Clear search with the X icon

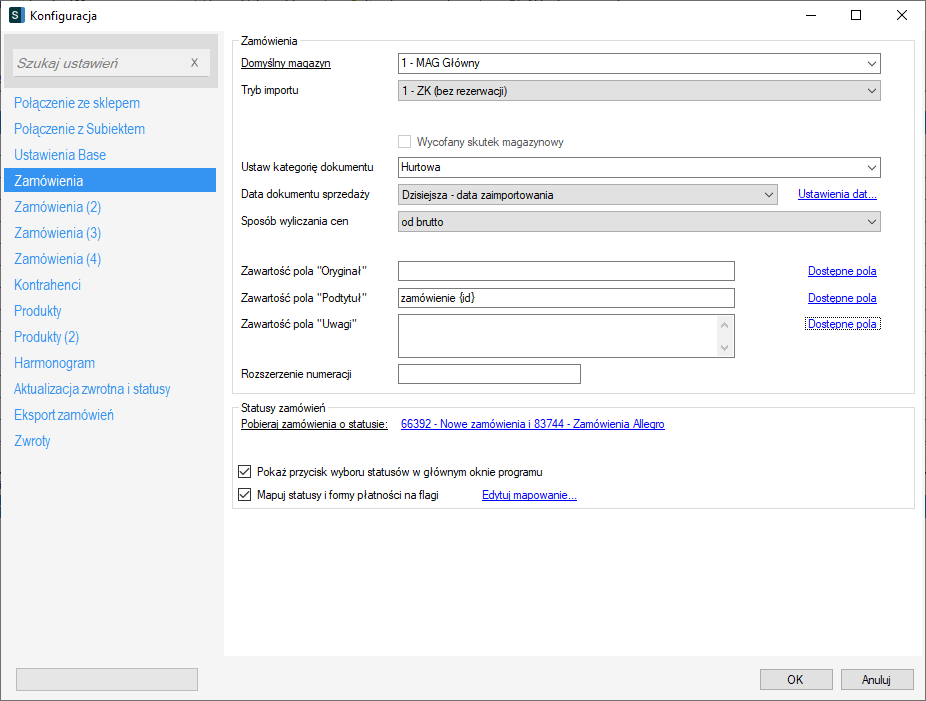[195, 63]
